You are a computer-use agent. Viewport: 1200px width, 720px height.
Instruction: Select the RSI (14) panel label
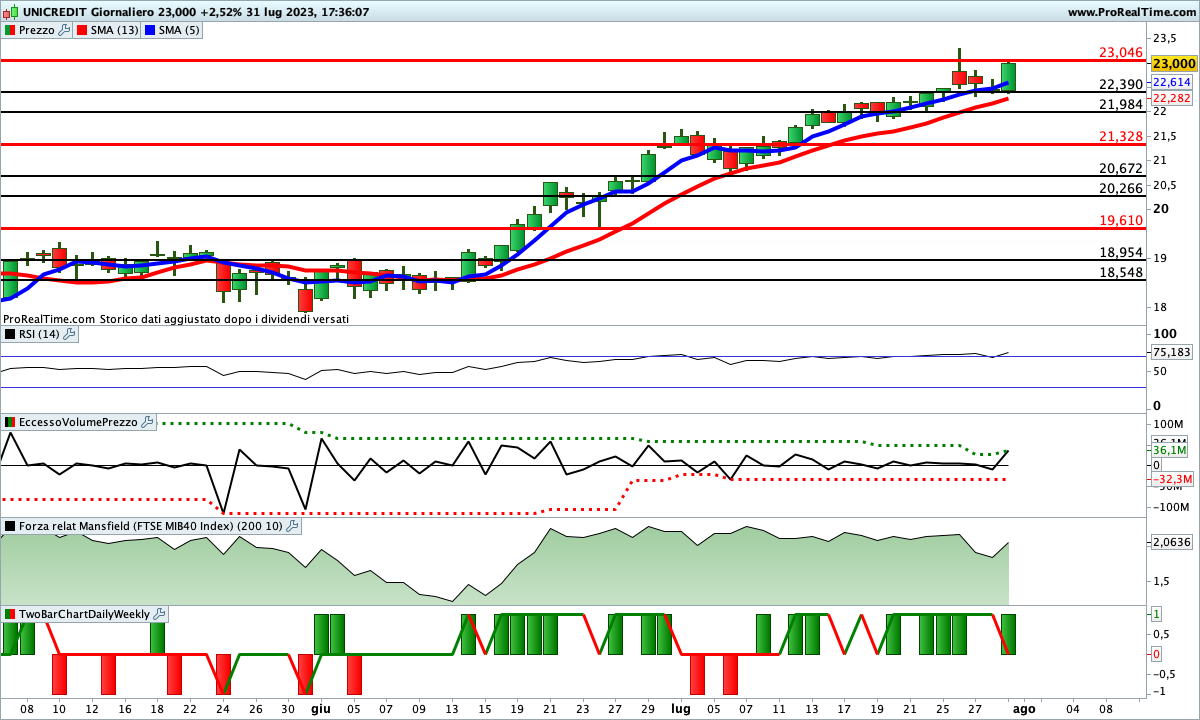tap(40, 334)
